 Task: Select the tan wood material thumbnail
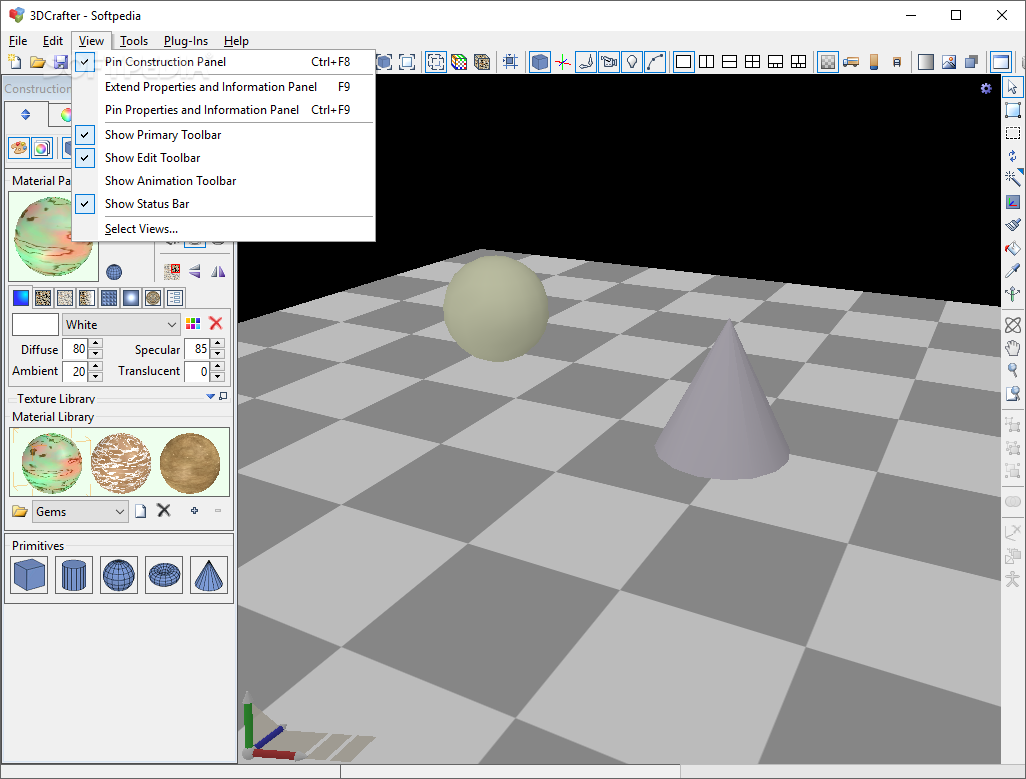(x=190, y=463)
